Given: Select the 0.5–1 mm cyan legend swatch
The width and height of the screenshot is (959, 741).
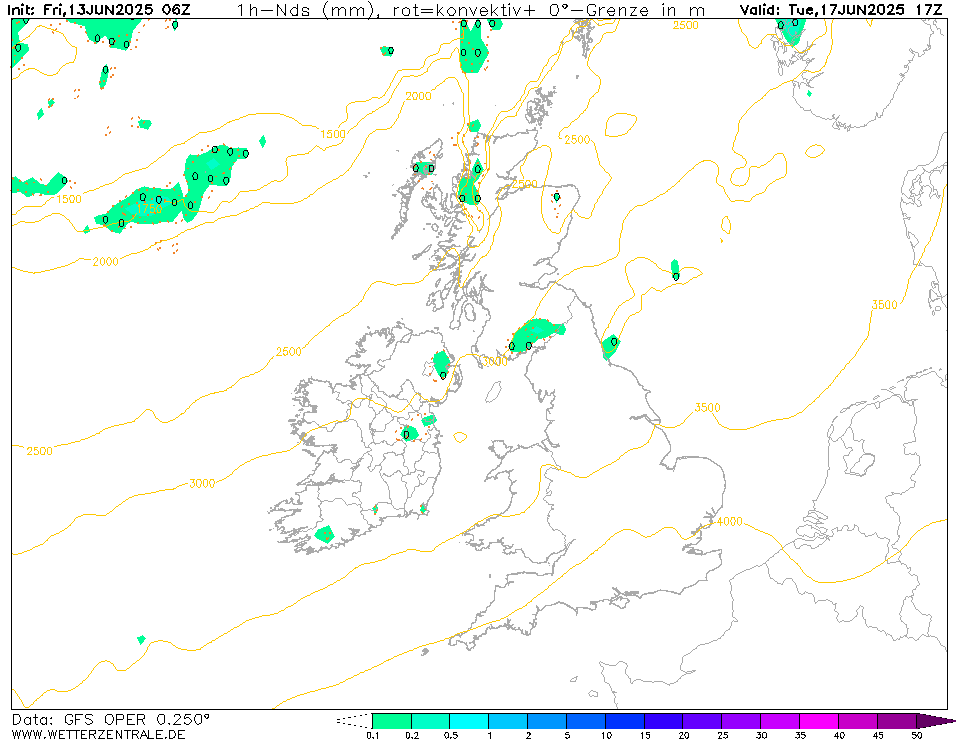Looking at the screenshot, I should click(469, 721).
